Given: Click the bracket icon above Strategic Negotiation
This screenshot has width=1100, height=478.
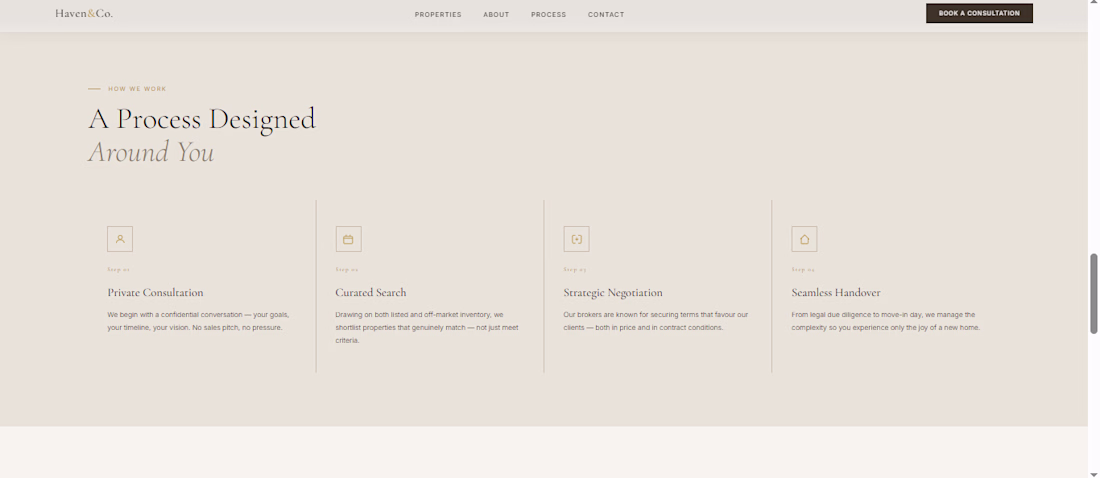Looking at the screenshot, I should [576, 239].
